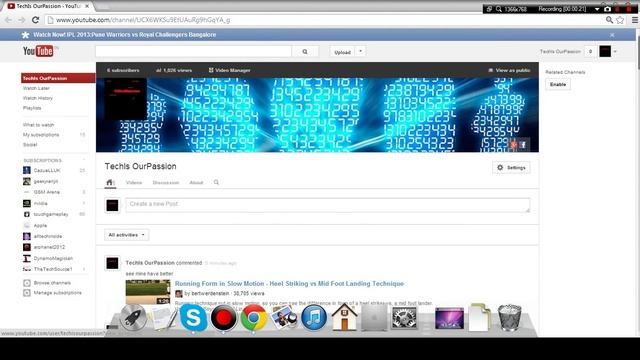The image size is (640, 360).
Task: Open iTunes from the dock
Action: click(x=314, y=317)
